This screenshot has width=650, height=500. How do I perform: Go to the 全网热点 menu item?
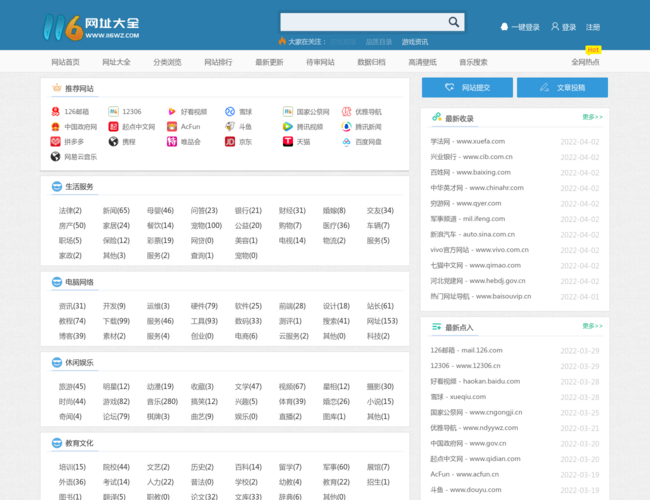coord(585,62)
